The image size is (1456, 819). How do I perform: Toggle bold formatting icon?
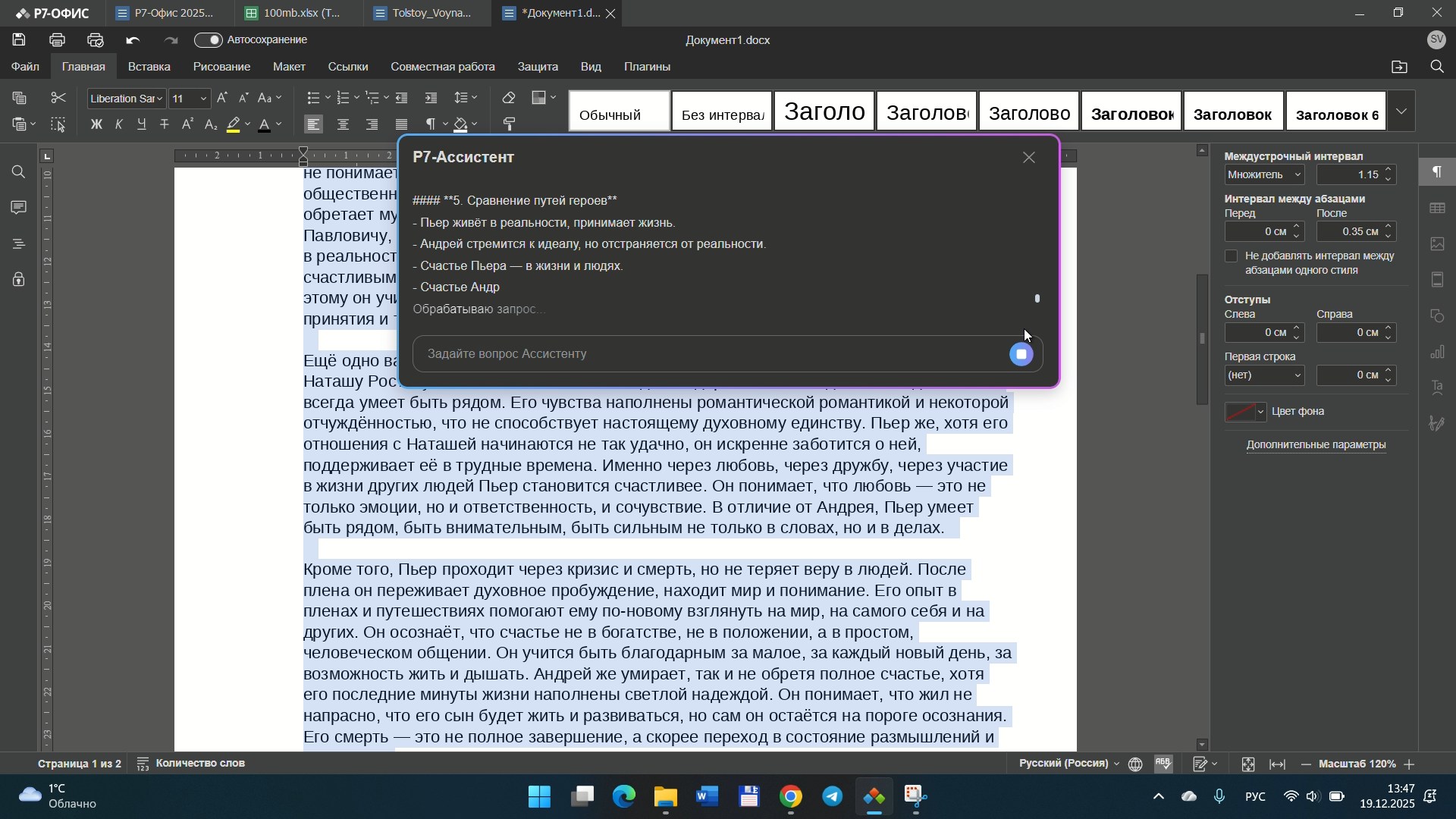(x=96, y=125)
